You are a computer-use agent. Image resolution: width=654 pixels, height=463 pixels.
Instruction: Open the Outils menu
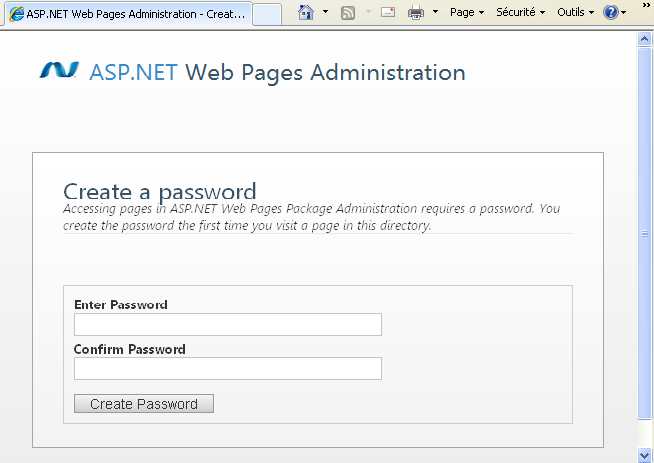574,13
